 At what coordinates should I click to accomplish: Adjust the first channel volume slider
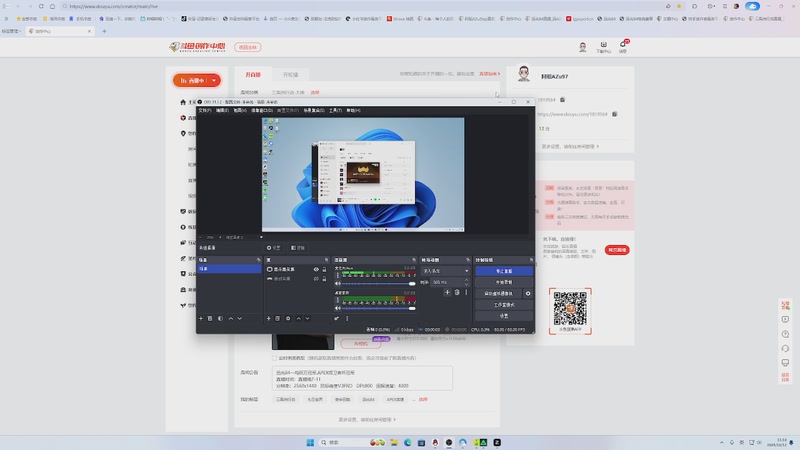coord(377,284)
